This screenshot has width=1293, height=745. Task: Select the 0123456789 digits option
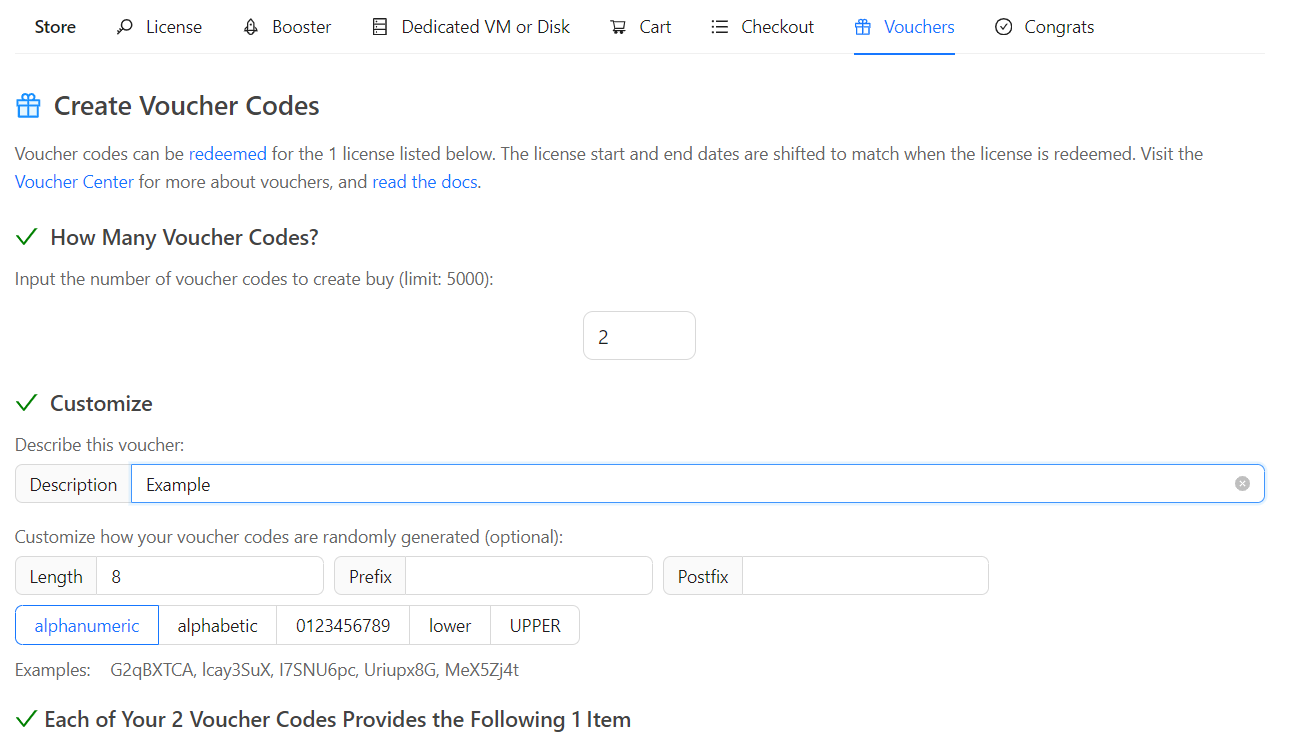click(343, 626)
